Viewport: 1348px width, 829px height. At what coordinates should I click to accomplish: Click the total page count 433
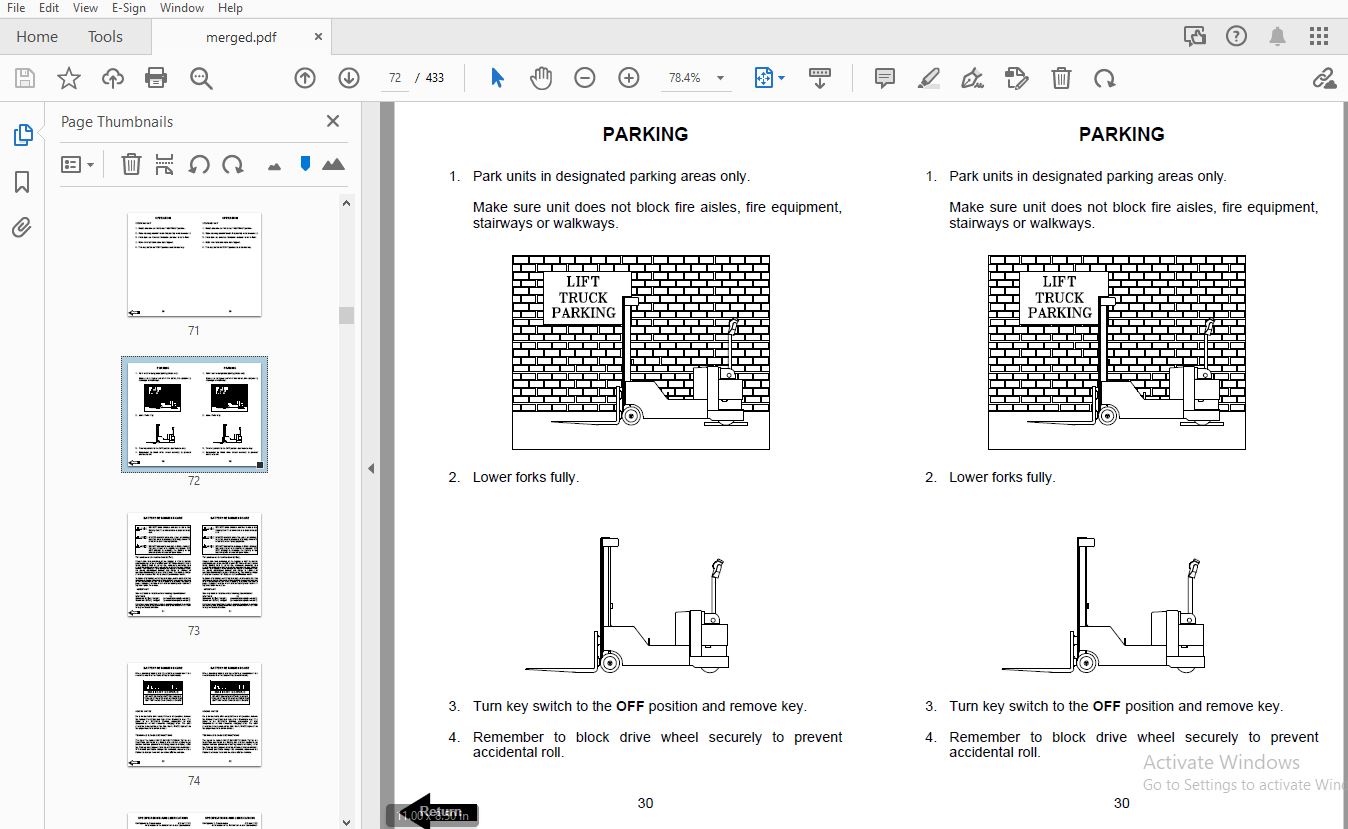[435, 78]
